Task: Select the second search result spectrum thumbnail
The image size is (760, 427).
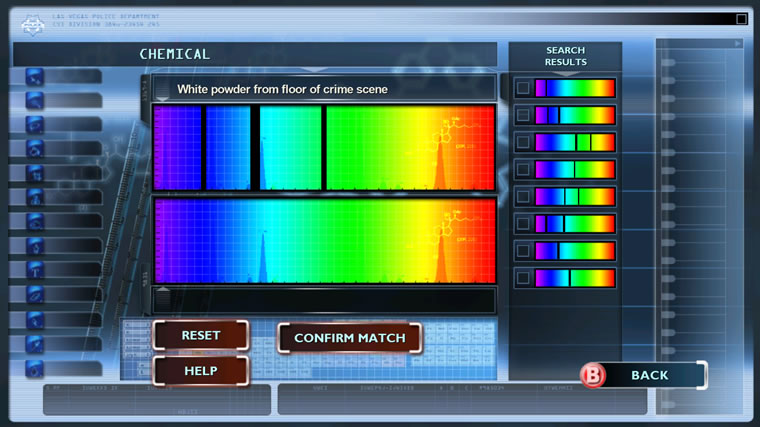Action: [575, 115]
